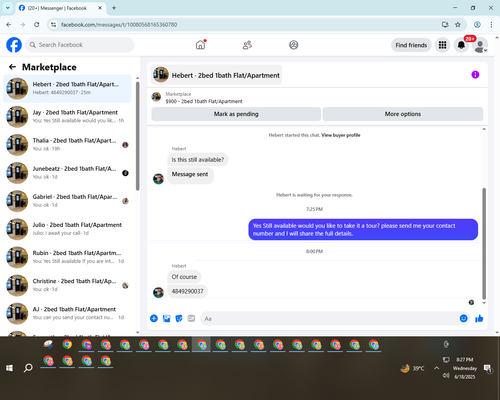Click the listing thumbnail beside $900 listing
Screen dimensions: 500x400
click(156, 97)
